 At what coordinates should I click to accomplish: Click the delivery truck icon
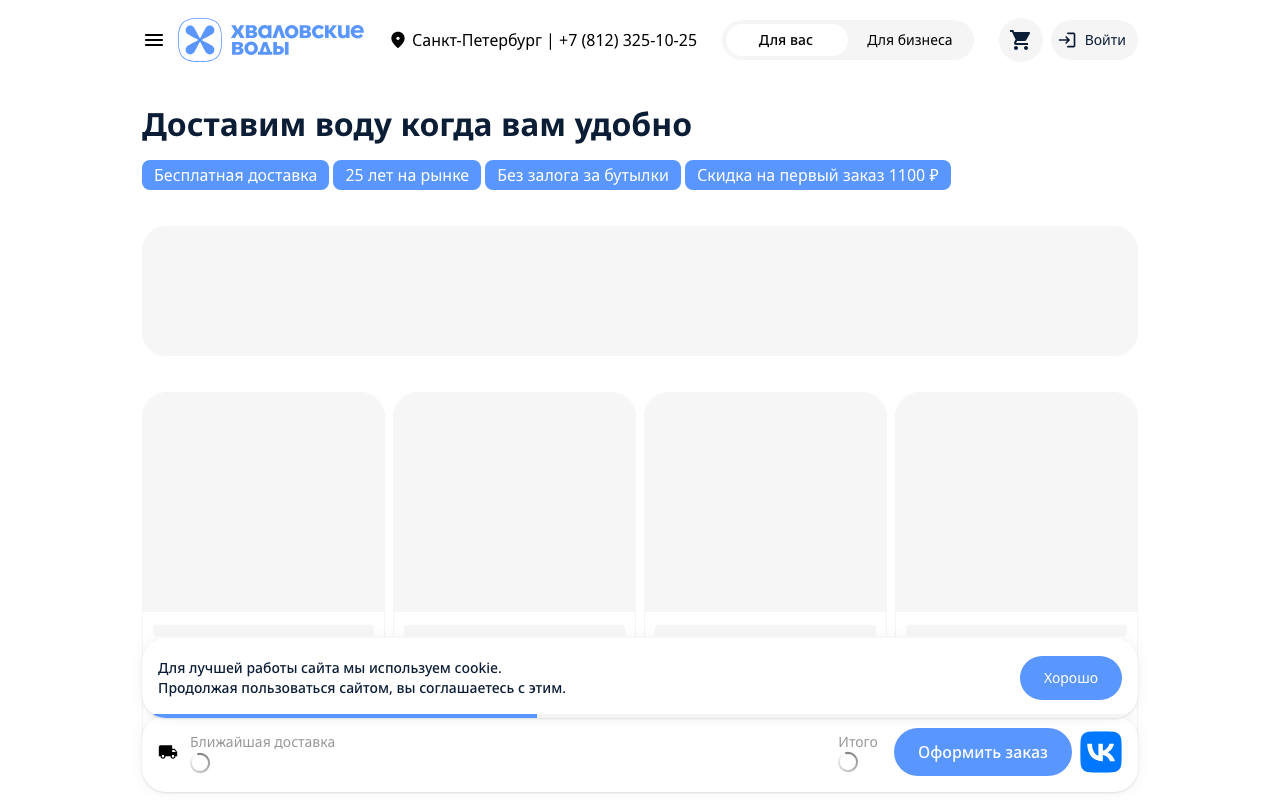coord(168,751)
